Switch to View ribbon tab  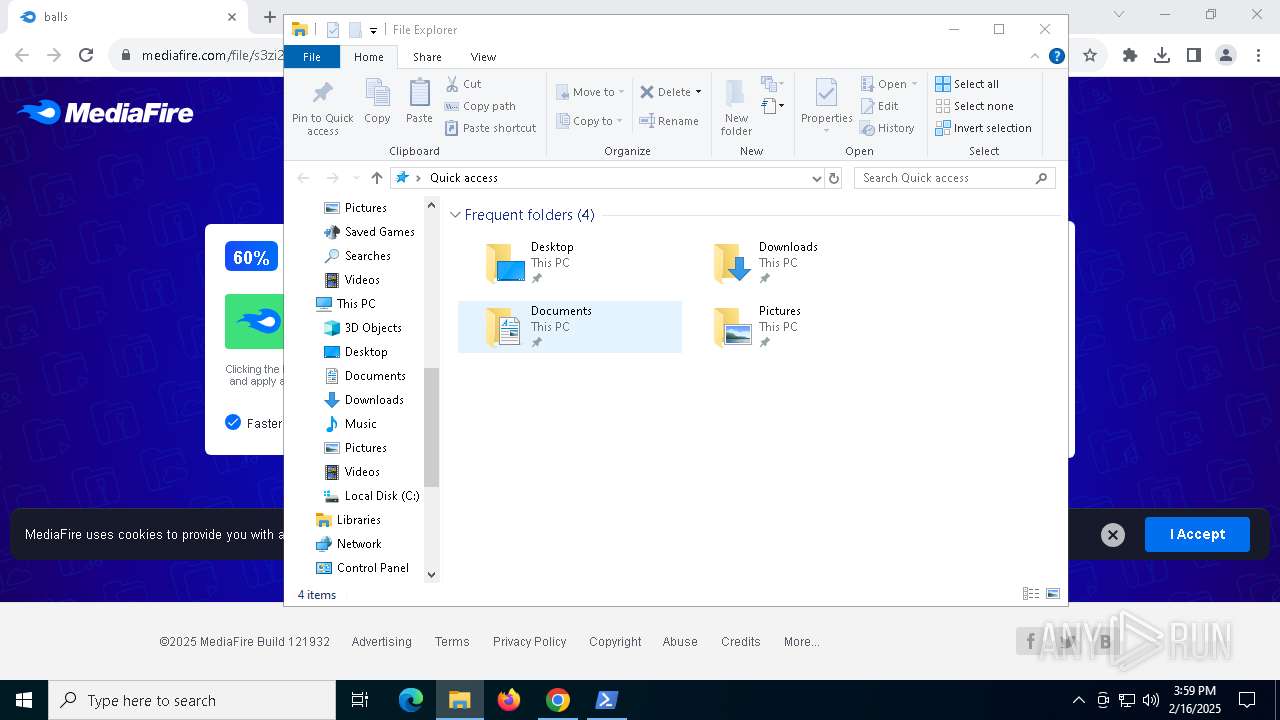click(x=483, y=57)
